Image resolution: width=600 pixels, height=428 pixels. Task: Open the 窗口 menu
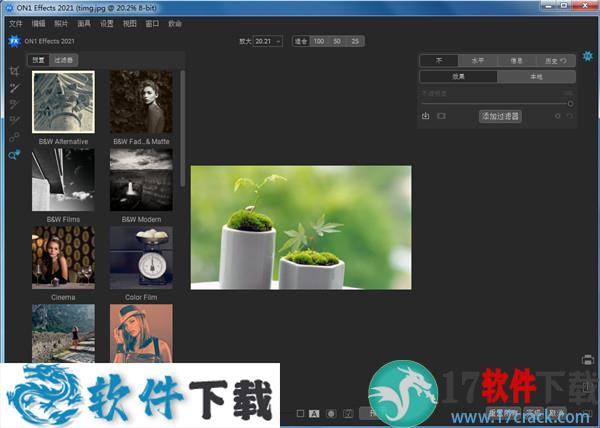pos(152,22)
